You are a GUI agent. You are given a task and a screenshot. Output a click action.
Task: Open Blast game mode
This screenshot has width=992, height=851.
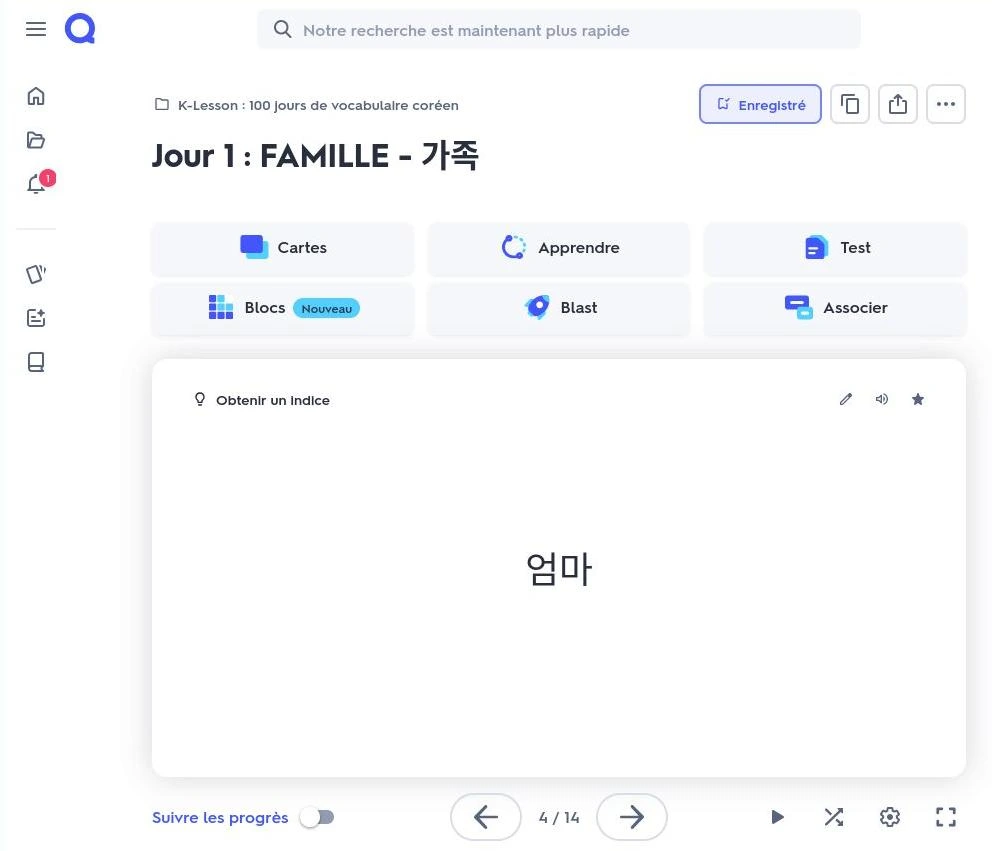click(x=559, y=308)
